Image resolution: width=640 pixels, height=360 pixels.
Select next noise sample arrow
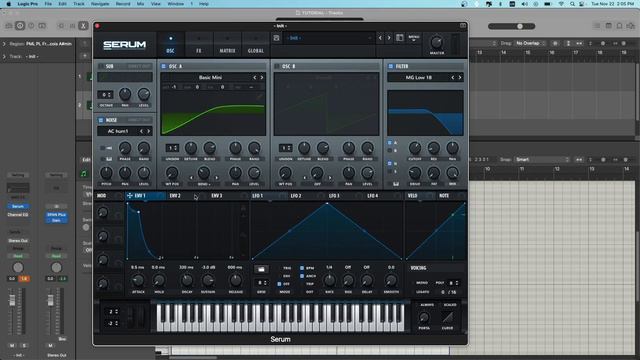149,131
